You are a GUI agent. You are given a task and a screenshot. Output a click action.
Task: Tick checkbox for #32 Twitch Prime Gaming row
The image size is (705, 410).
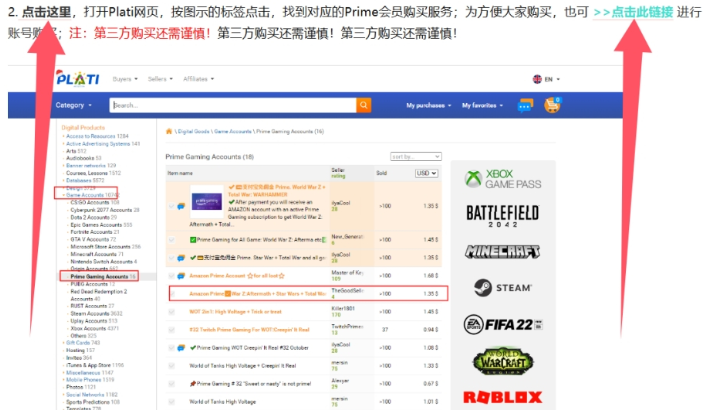tap(171, 330)
